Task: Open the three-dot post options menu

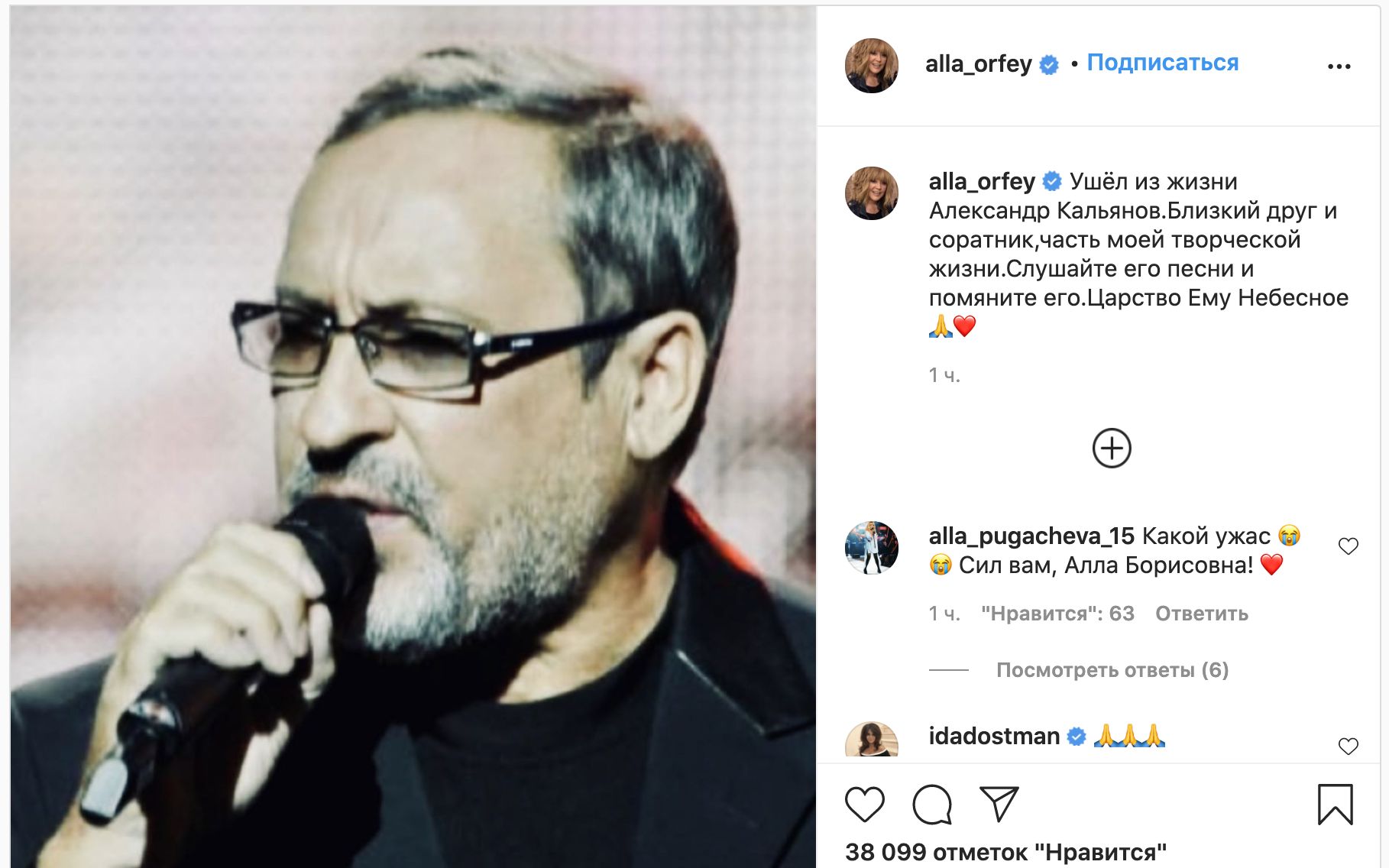Action: click(1339, 66)
